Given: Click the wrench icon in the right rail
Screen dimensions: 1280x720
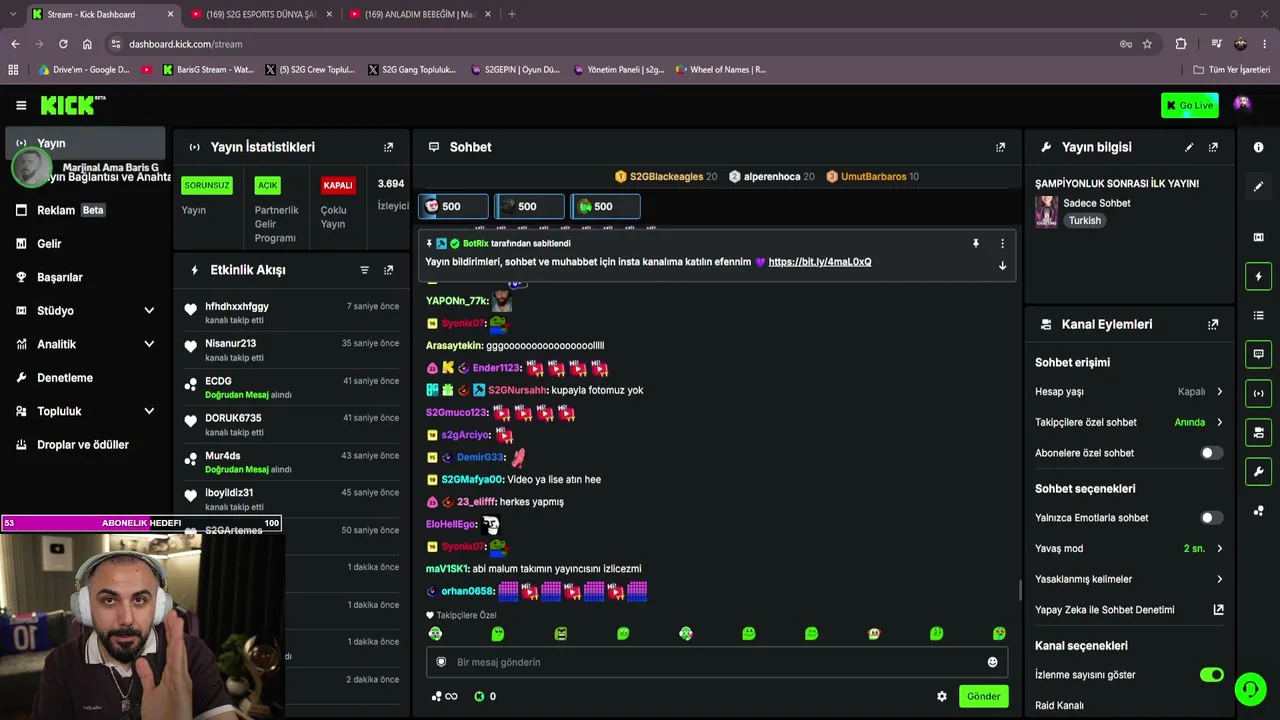Looking at the screenshot, I should pos(1258,471).
